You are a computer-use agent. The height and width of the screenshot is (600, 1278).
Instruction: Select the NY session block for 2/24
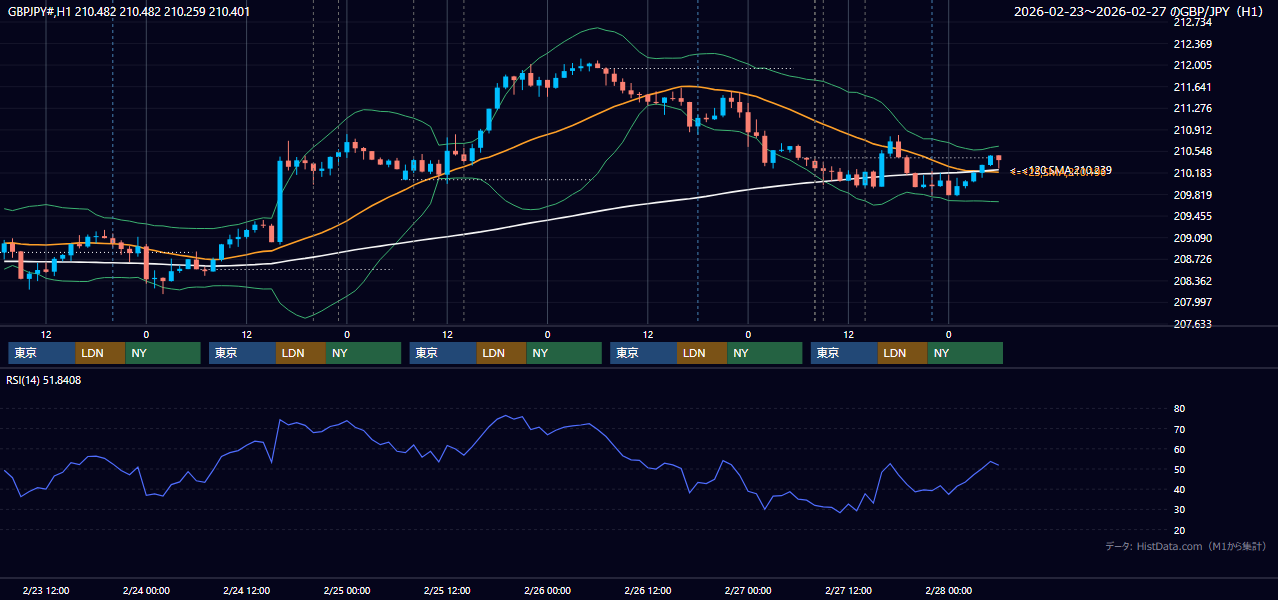pyautogui.click(x=364, y=353)
